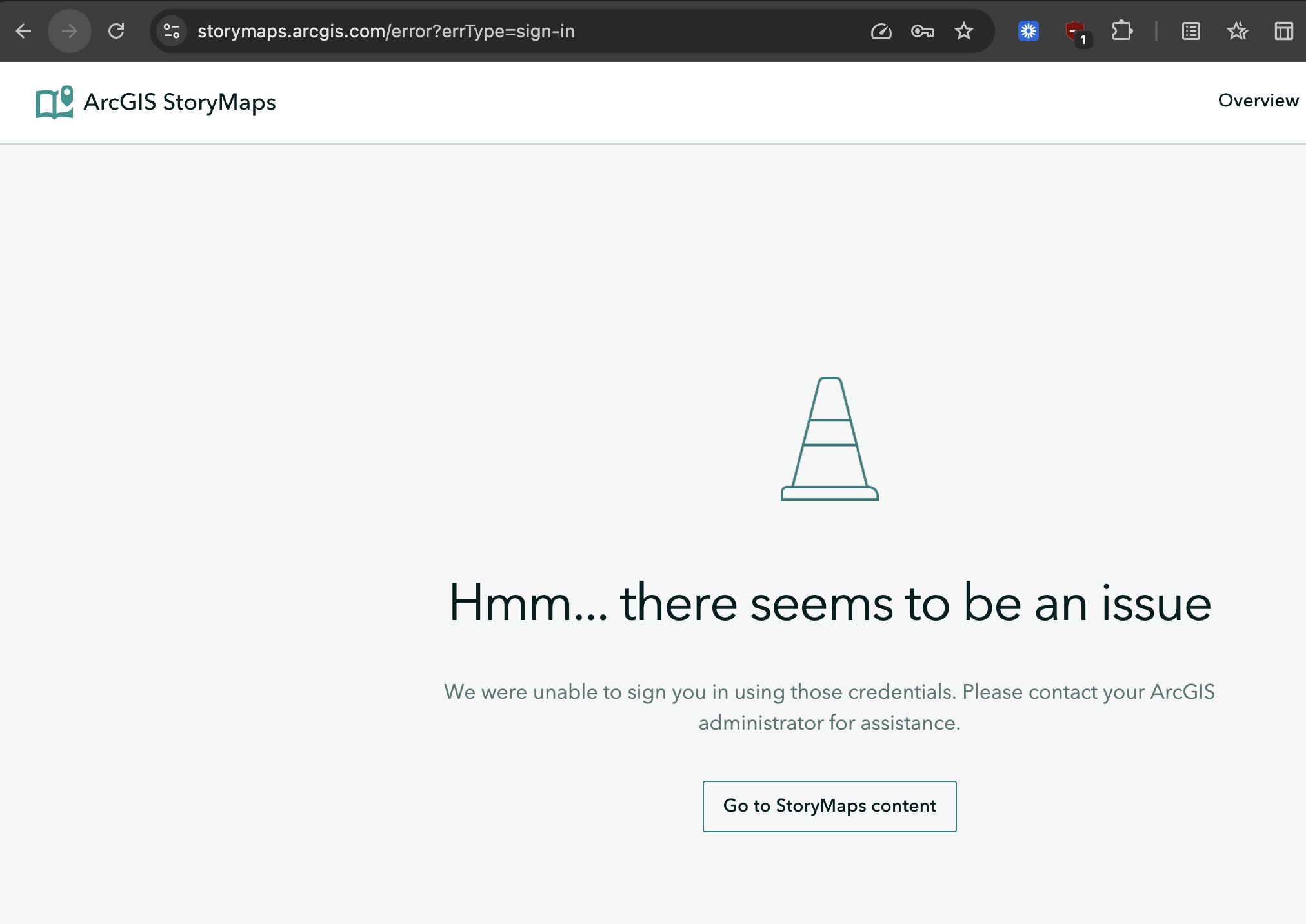Open the page performance speedometer icon
The height and width of the screenshot is (924, 1306).
click(881, 31)
